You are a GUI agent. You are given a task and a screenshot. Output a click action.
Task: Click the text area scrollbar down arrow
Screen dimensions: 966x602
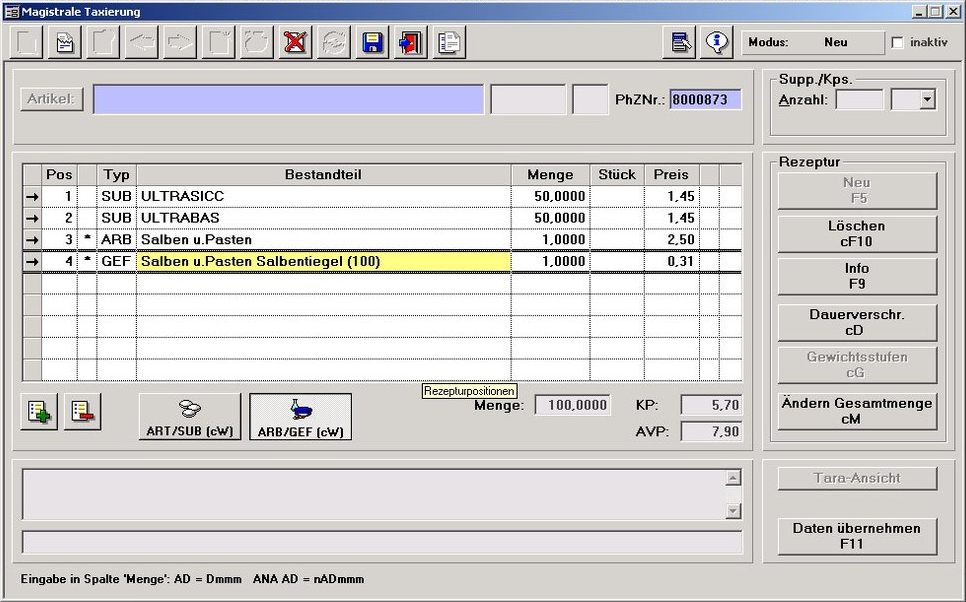click(x=733, y=511)
